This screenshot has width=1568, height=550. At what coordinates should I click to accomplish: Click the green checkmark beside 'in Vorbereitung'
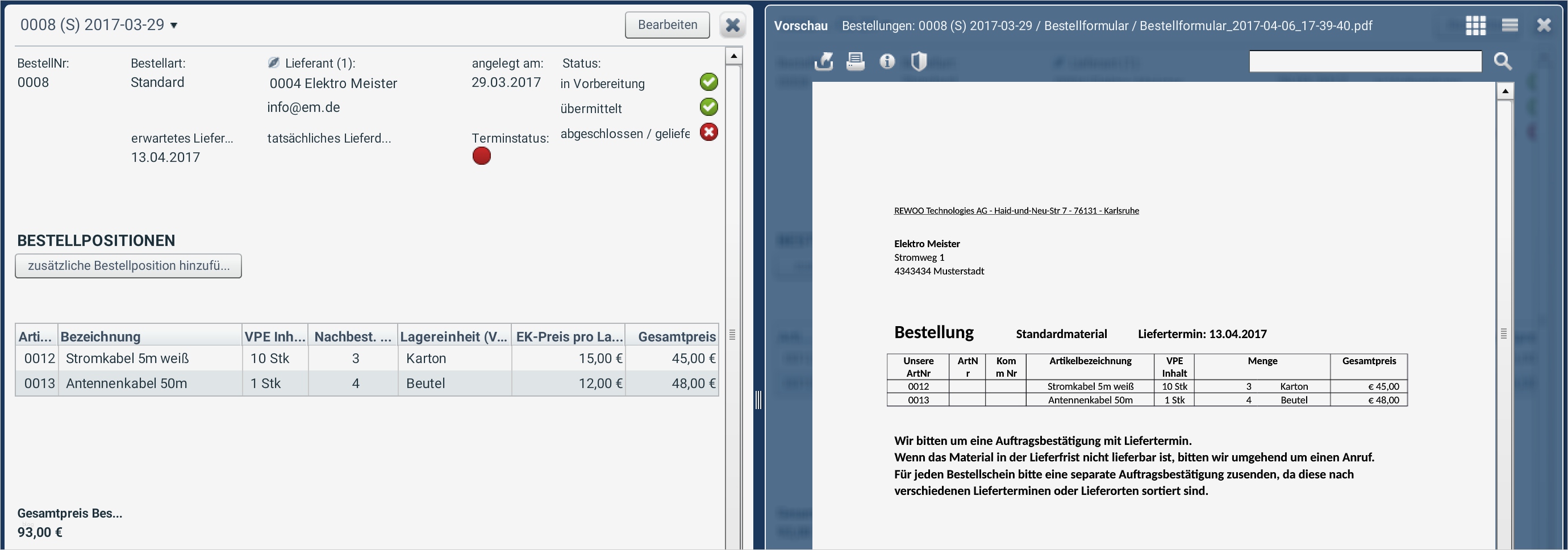[x=708, y=82]
